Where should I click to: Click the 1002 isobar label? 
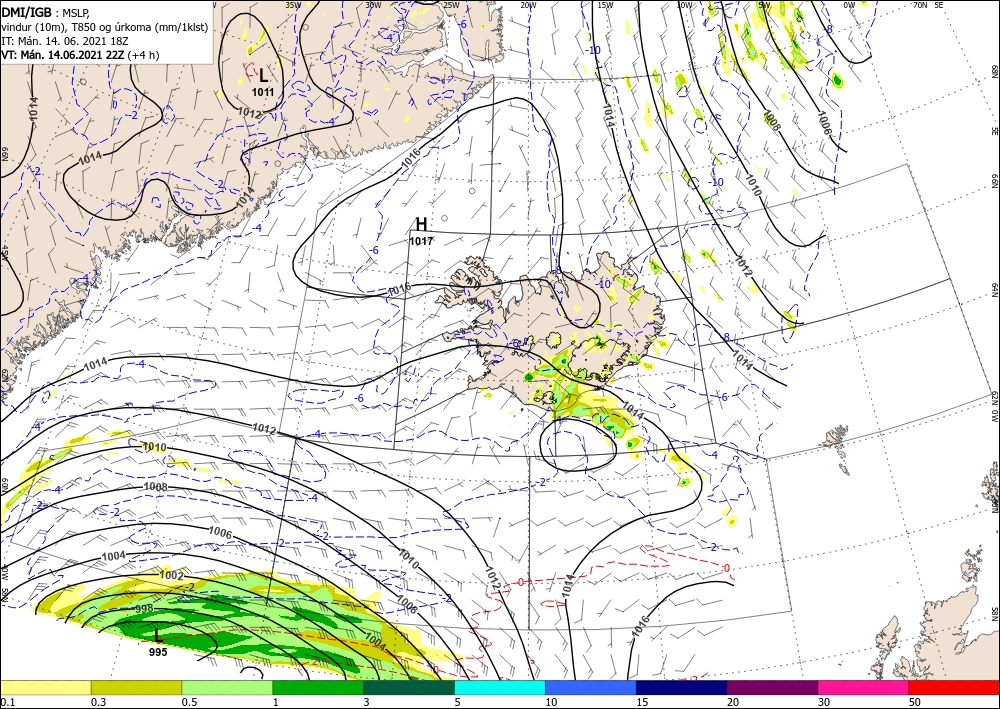point(171,575)
